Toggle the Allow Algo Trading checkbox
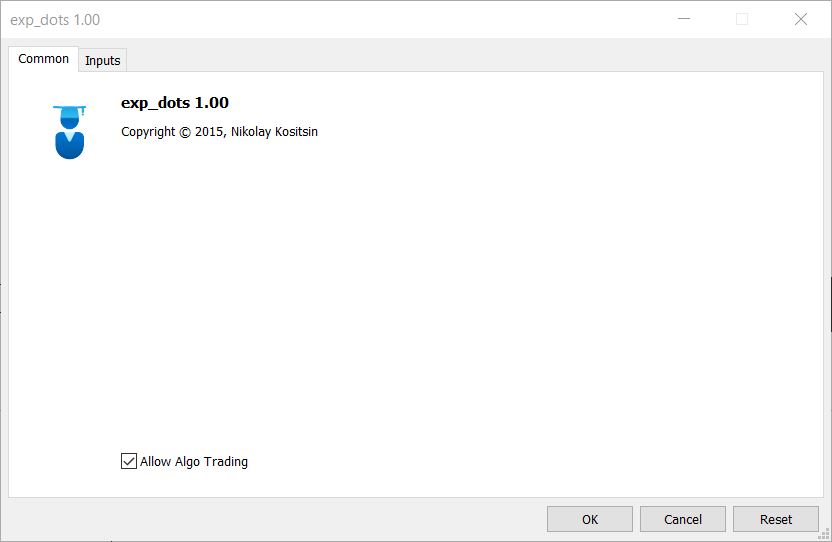The width and height of the screenshot is (832, 542). pyautogui.click(x=128, y=461)
